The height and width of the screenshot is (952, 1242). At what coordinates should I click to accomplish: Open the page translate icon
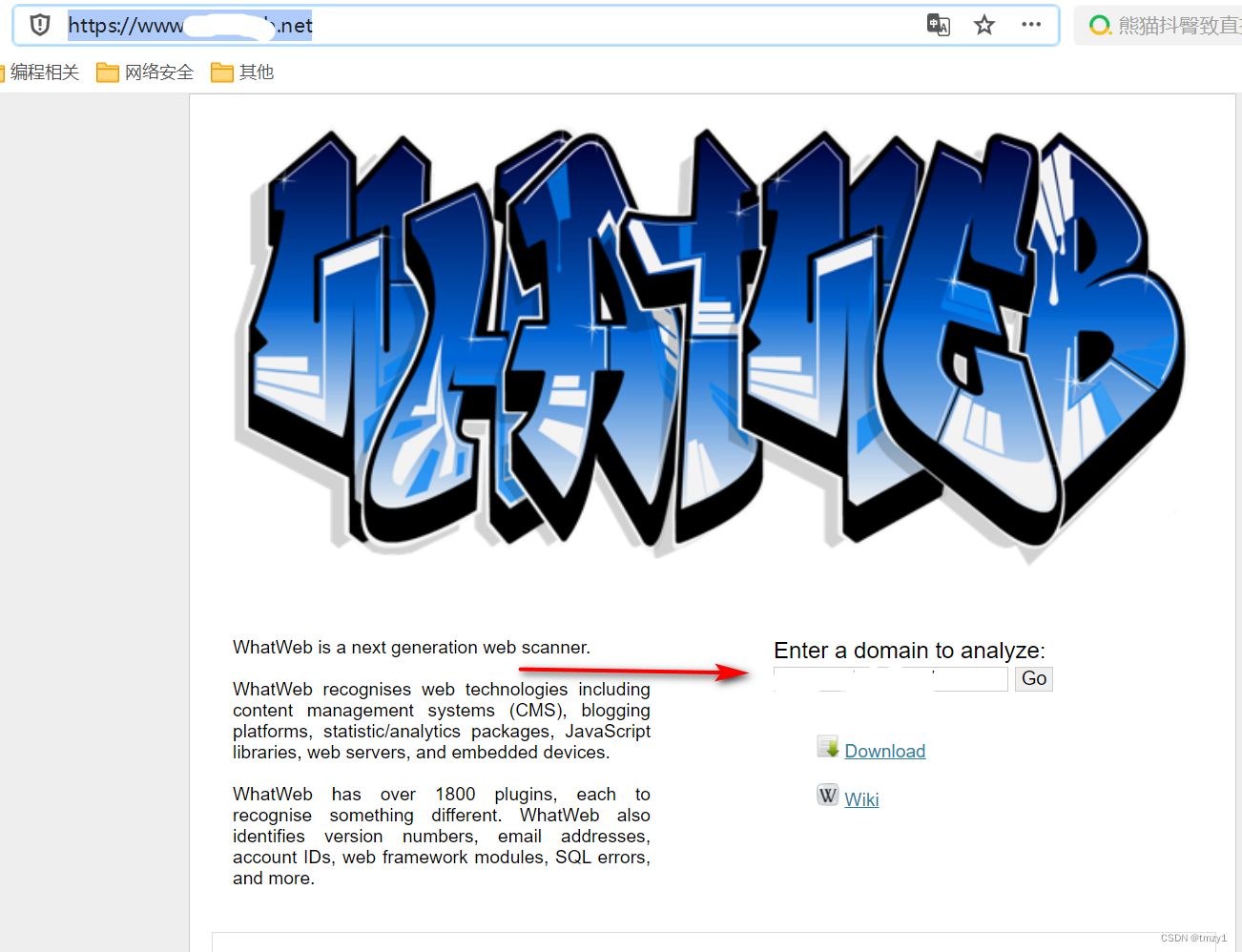[939, 25]
